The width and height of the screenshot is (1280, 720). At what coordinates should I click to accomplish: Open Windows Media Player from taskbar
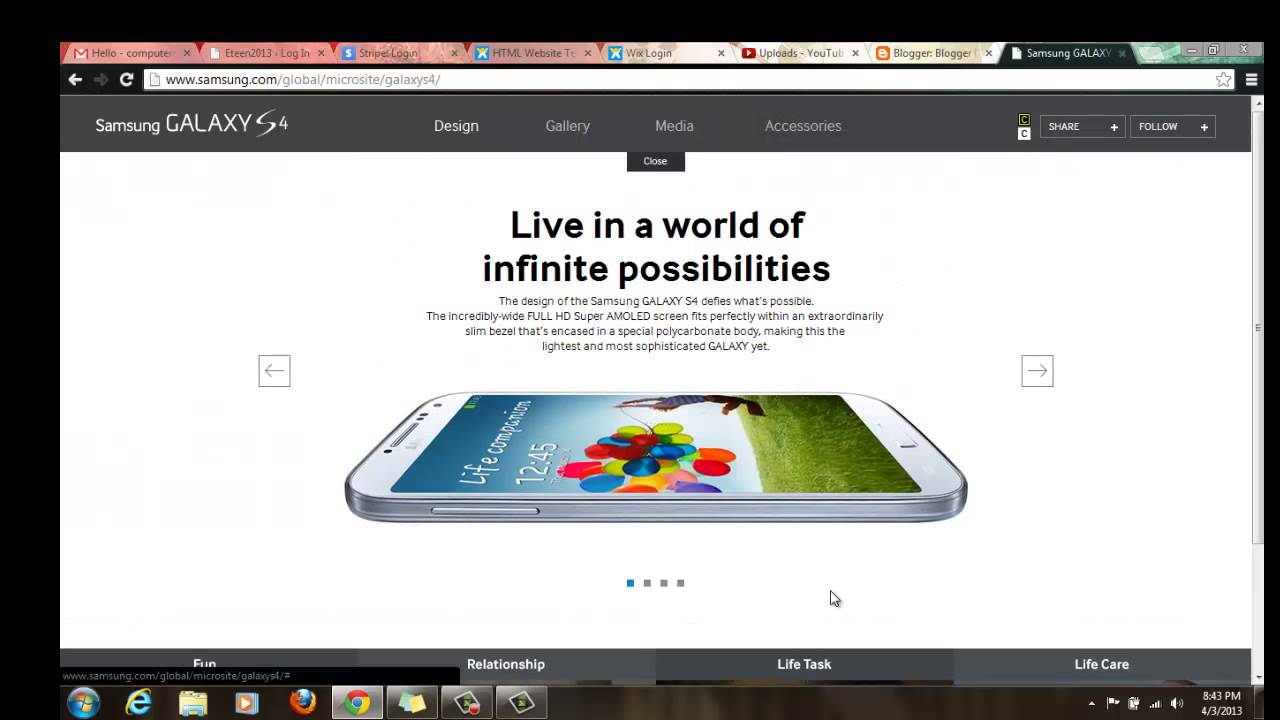click(247, 703)
